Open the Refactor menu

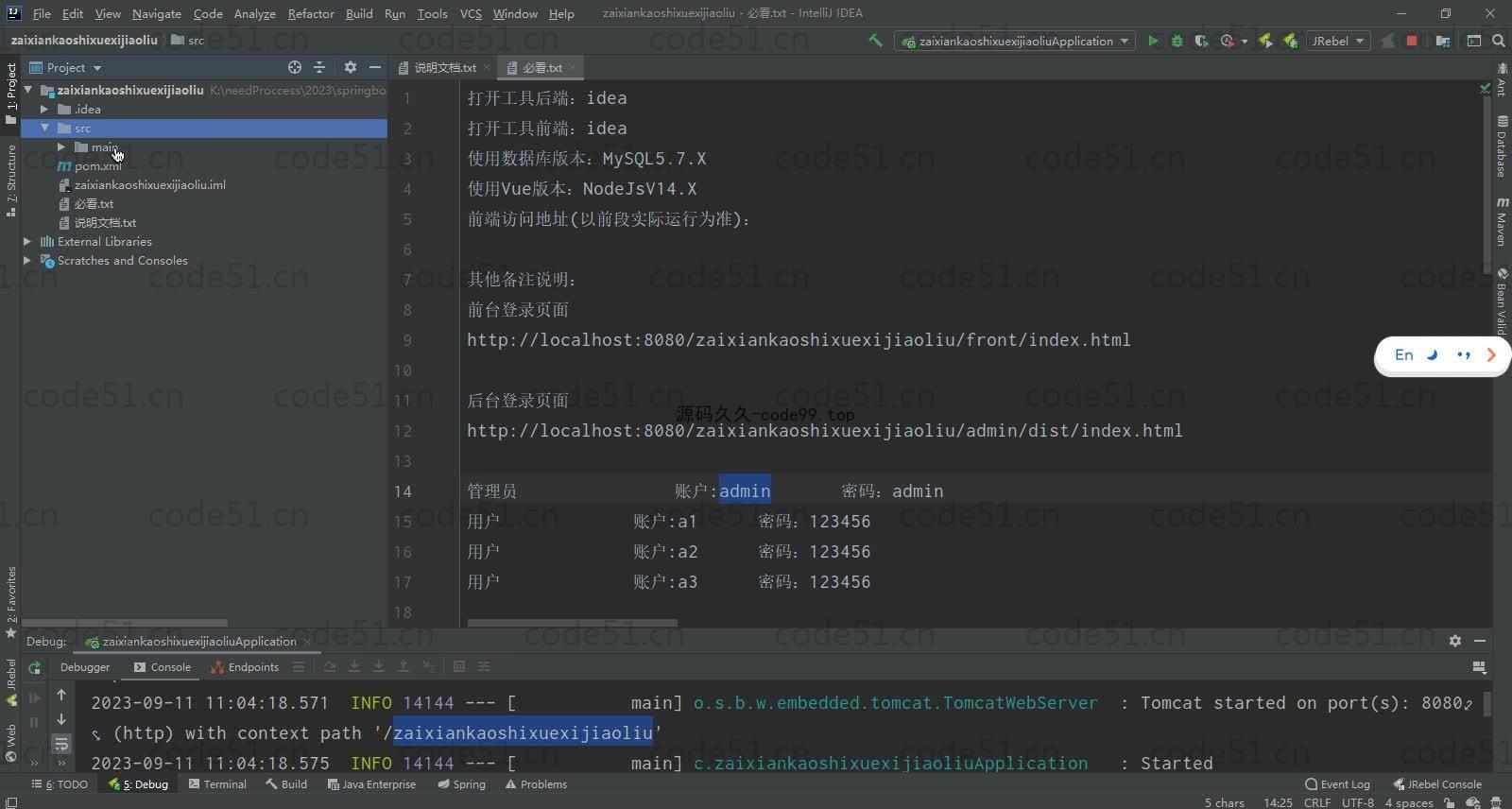311,13
